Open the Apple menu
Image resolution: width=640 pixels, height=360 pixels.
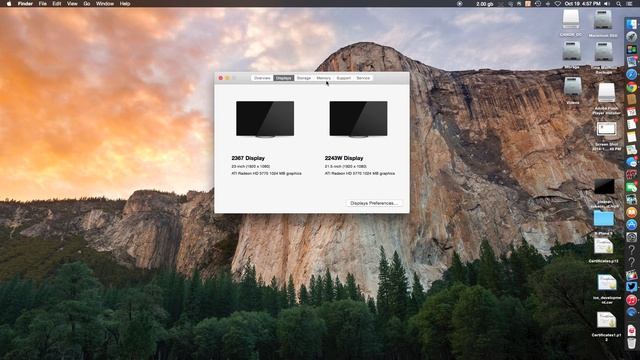(9, 4)
